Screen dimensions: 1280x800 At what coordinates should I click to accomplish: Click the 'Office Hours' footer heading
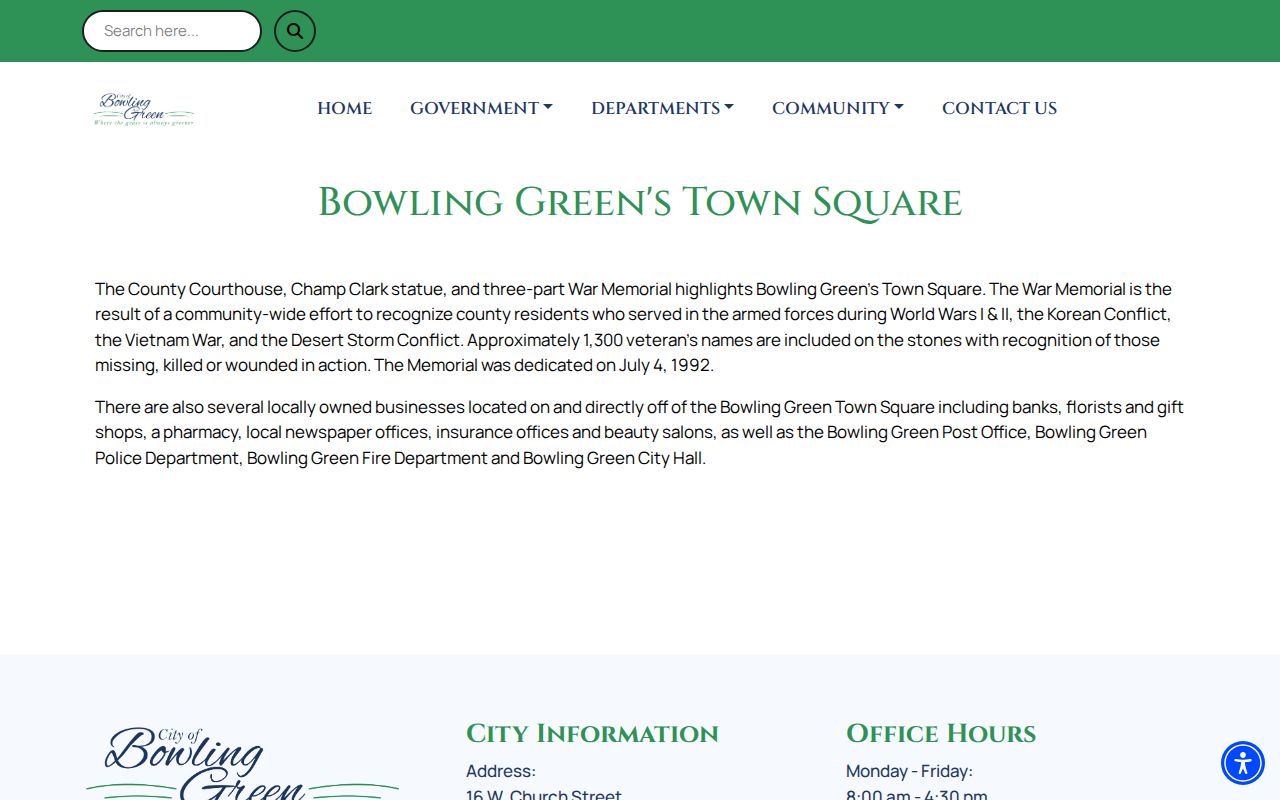941,733
